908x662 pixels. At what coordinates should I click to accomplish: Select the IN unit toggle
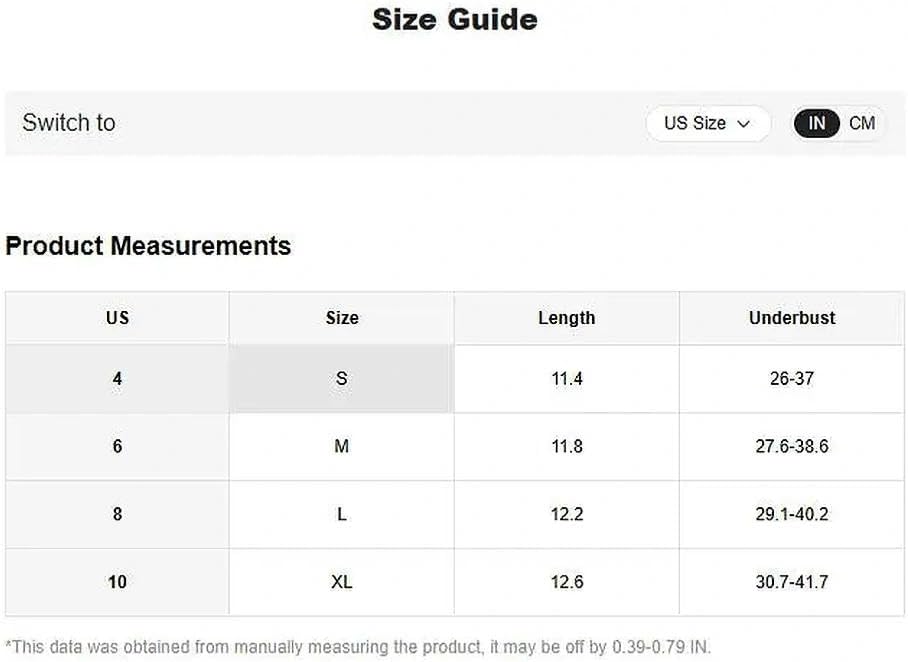pyautogui.click(x=817, y=123)
